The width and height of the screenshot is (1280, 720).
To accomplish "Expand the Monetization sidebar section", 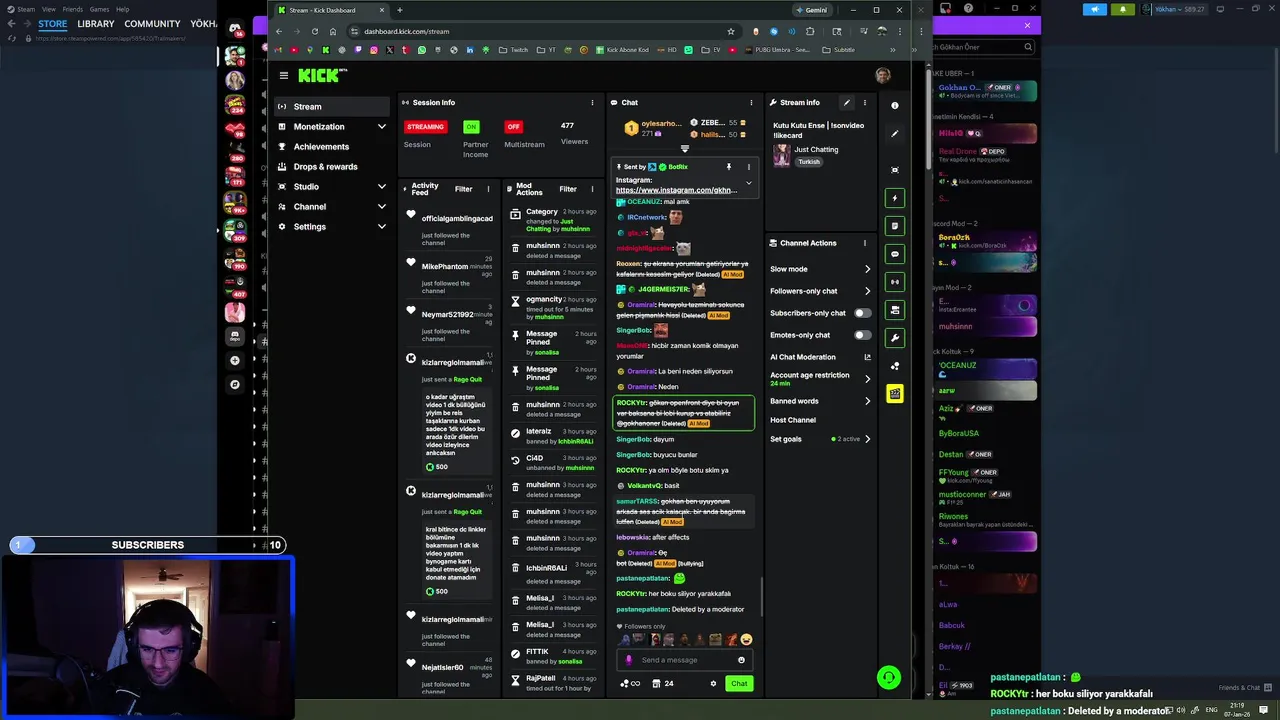I will point(381,127).
